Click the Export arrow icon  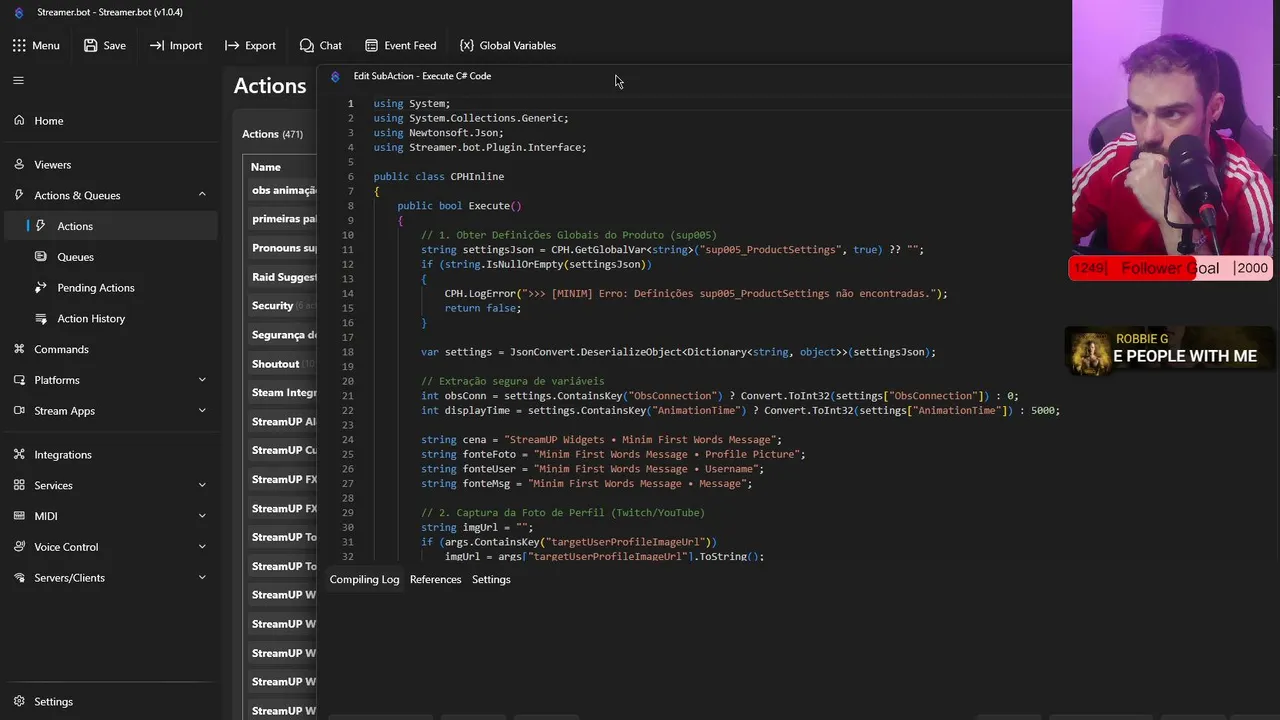click(232, 45)
